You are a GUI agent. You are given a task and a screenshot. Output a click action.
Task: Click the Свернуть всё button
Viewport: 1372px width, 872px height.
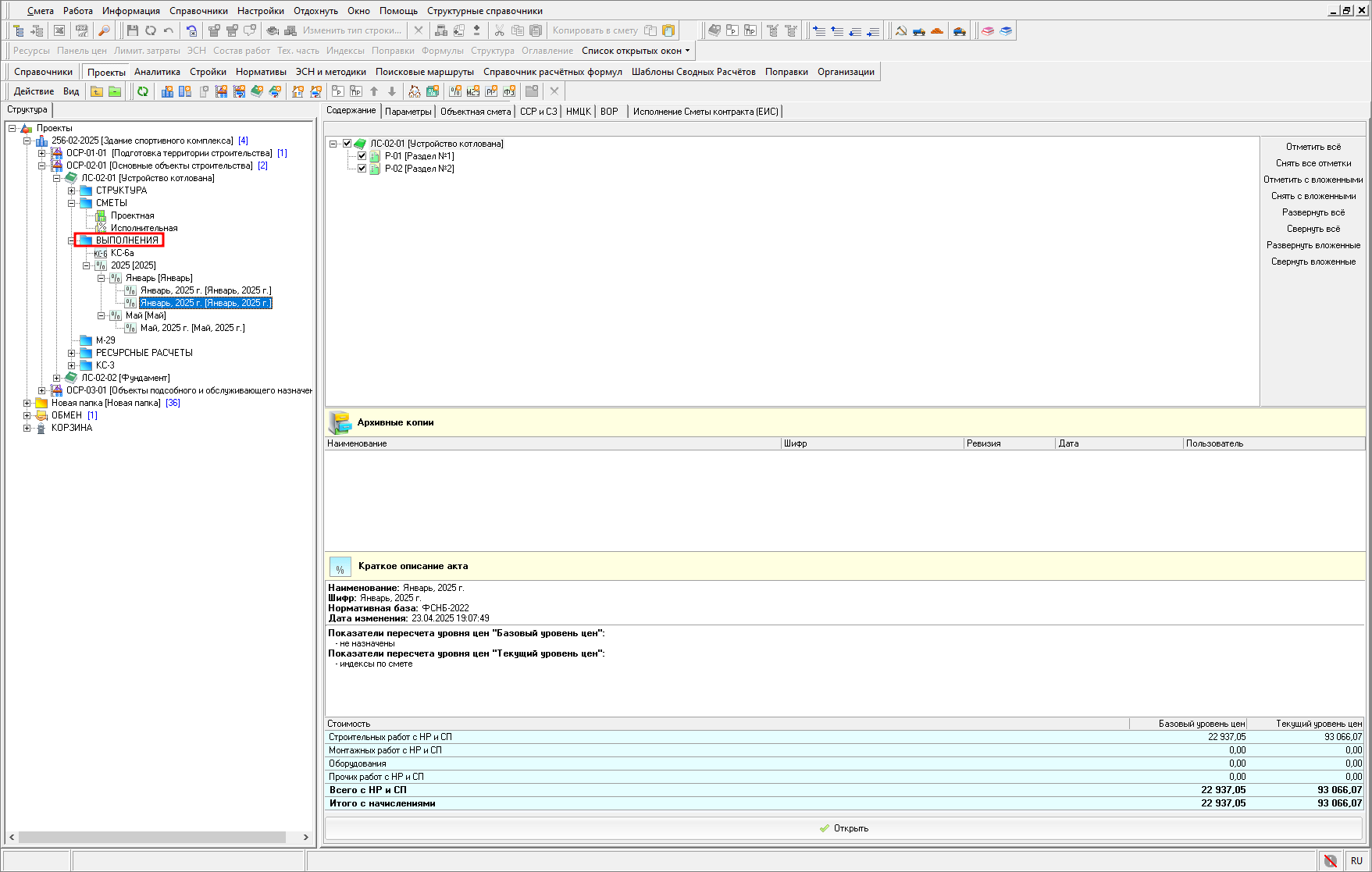pyautogui.click(x=1313, y=229)
